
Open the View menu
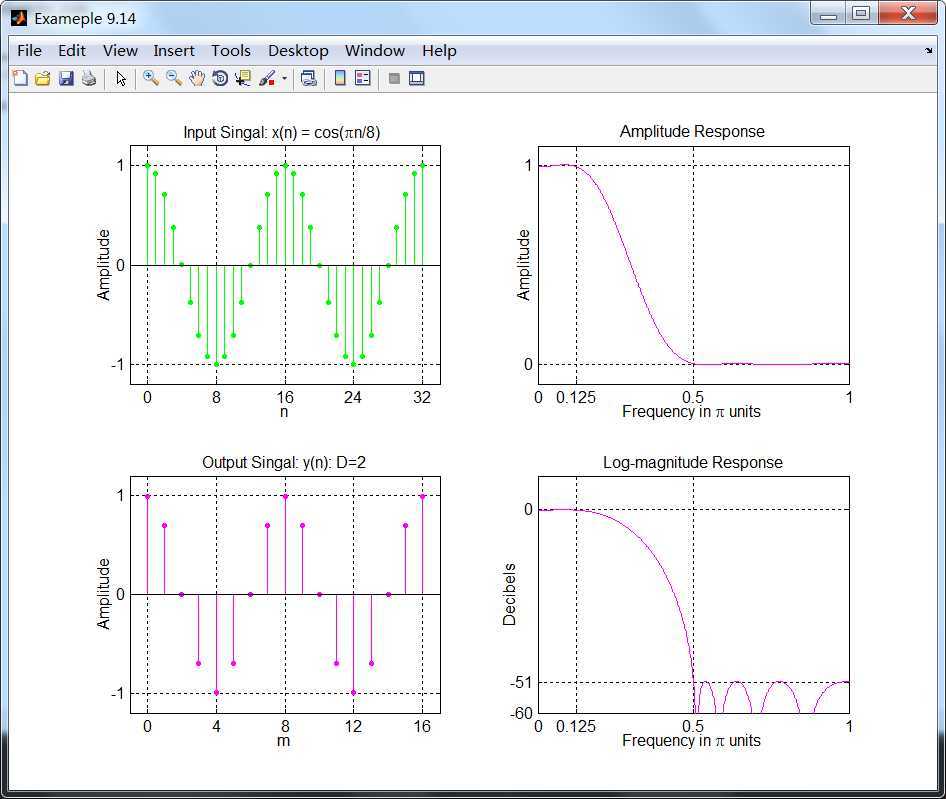point(120,51)
